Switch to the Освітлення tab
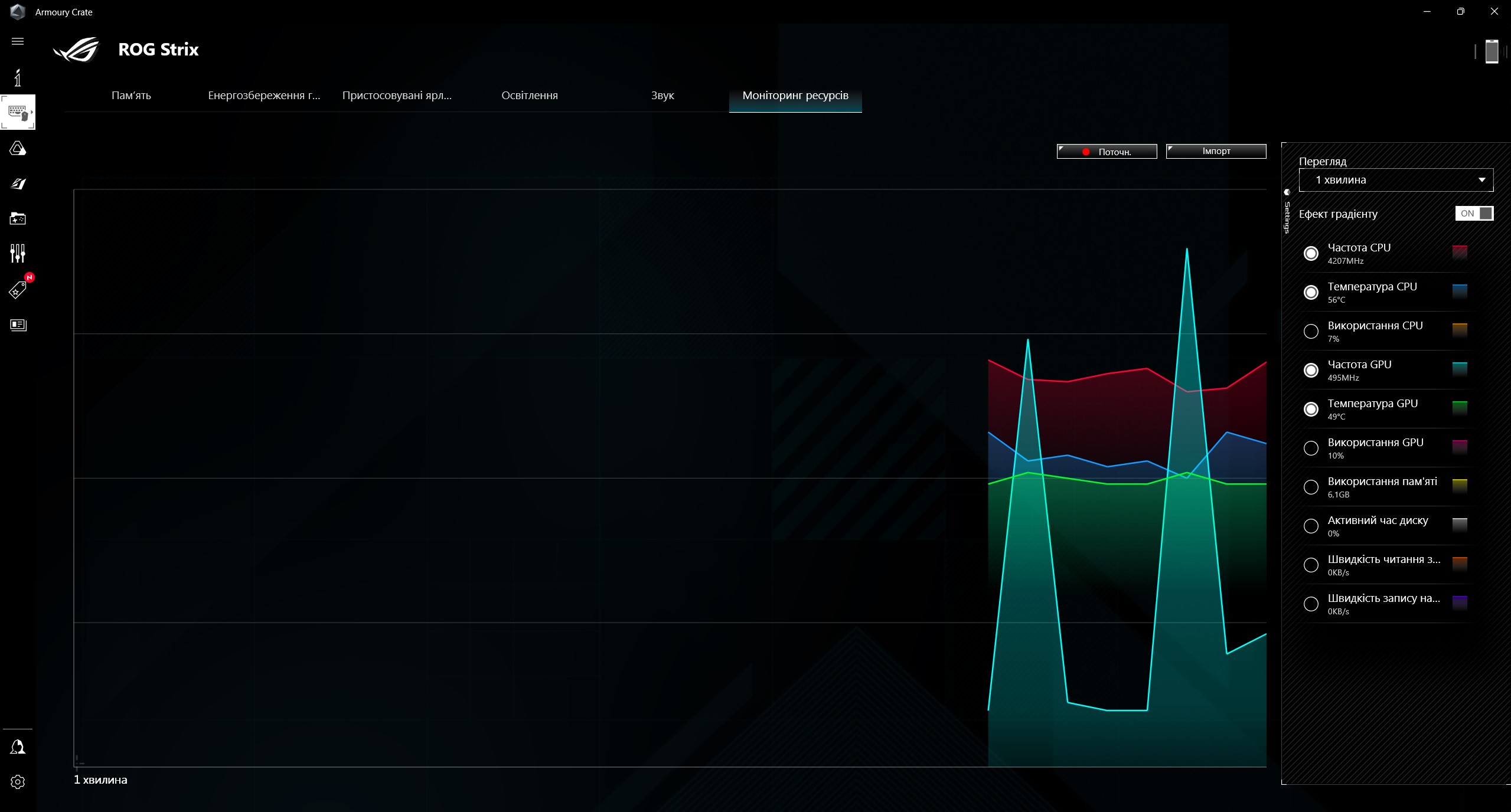Image resolution: width=1511 pixels, height=812 pixels. coord(529,96)
